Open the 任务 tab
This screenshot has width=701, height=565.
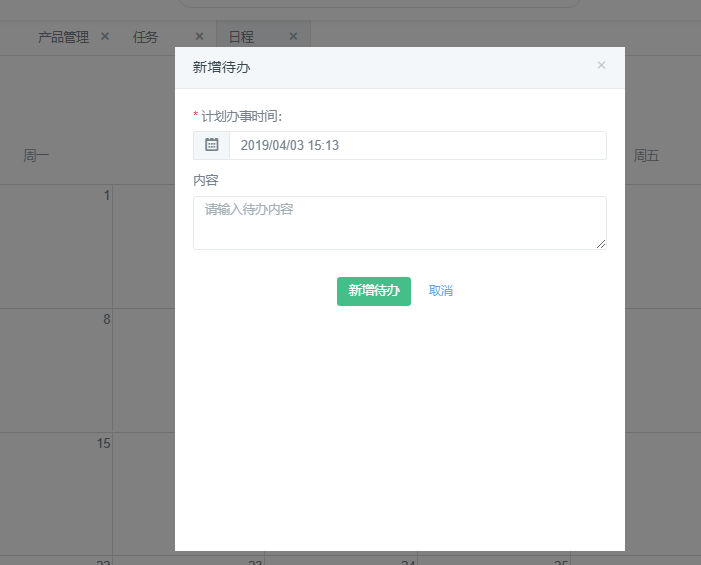point(146,37)
